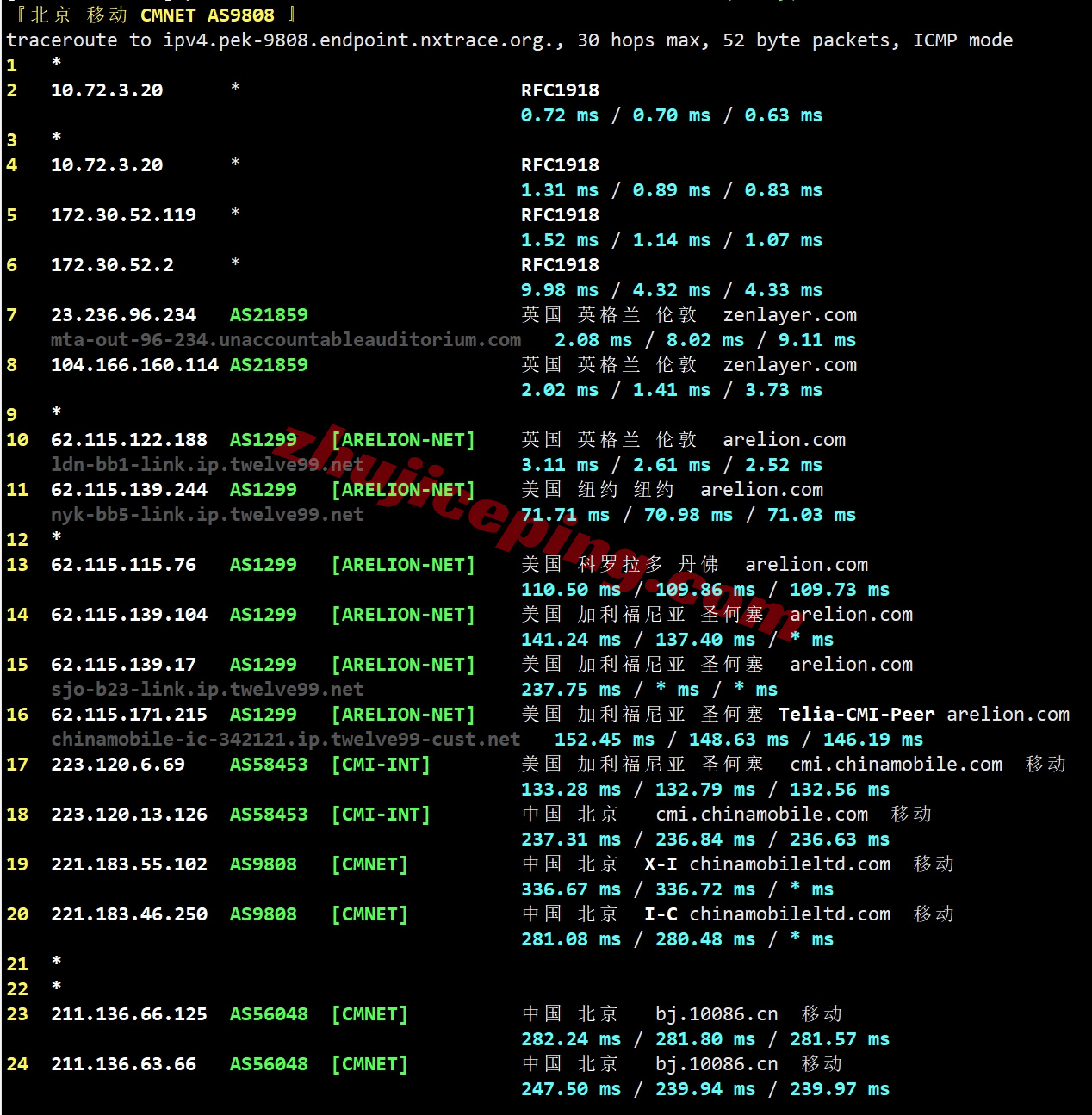Click IP address 62.115.139.104
Screen dimensions: 1092x1115
(x=129, y=615)
